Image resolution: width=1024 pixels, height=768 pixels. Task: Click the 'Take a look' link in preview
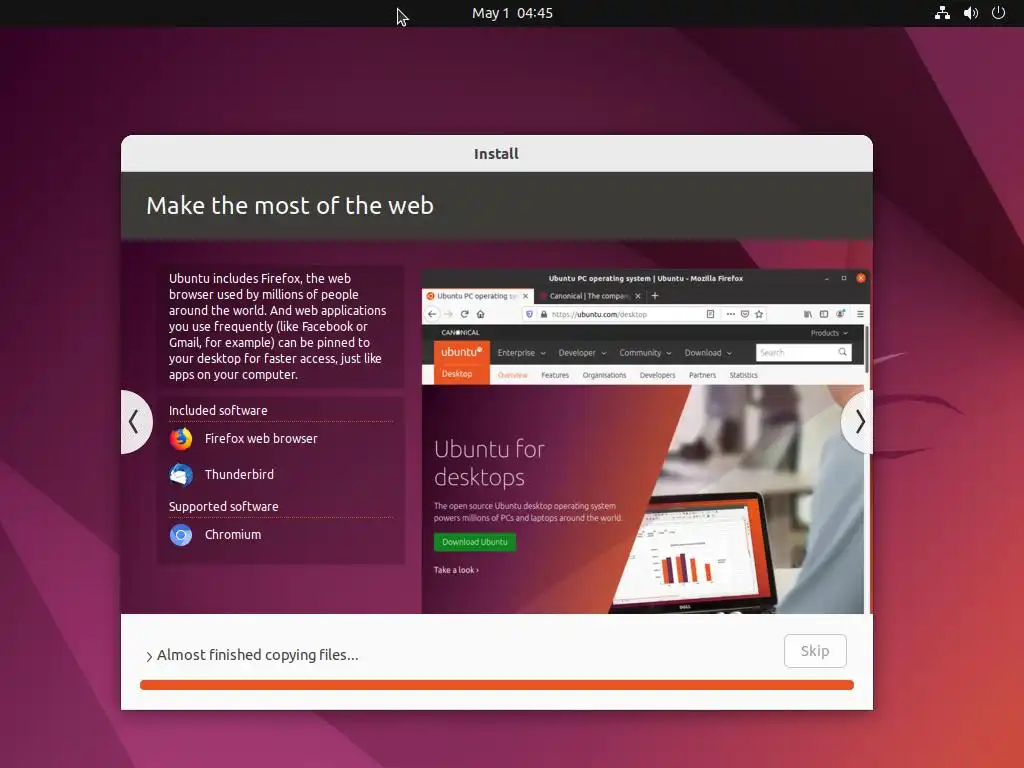coord(456,570)
